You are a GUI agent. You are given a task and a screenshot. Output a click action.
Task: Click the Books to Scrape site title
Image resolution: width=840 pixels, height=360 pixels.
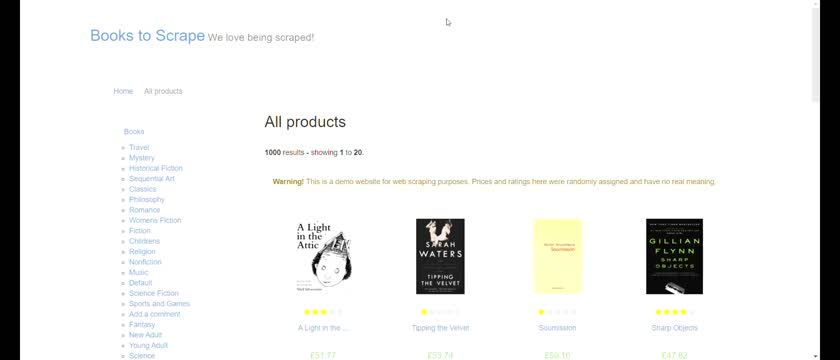[147, 35]
